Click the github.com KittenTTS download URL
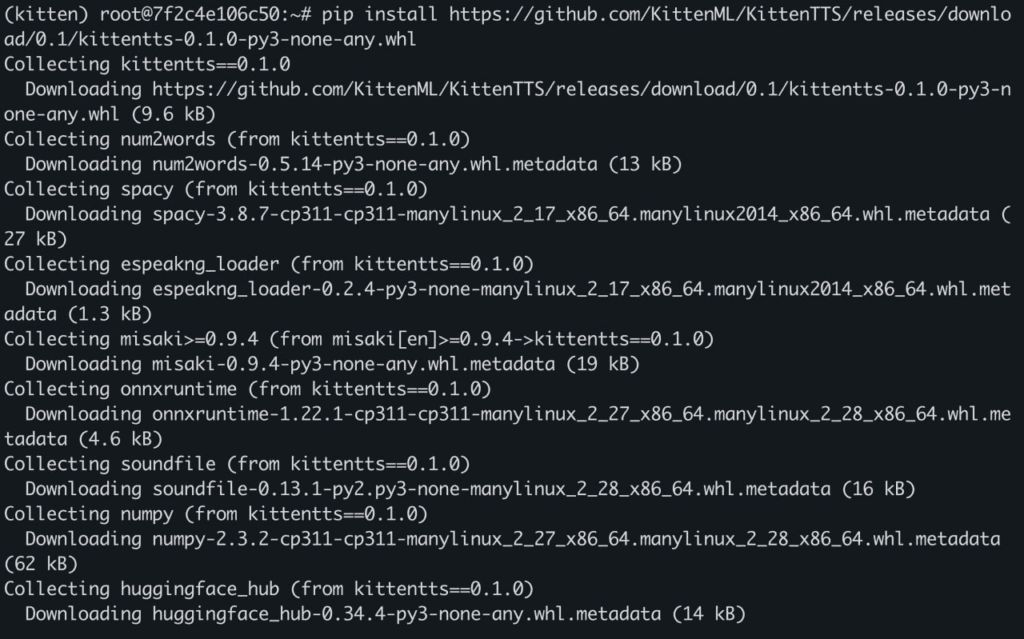The image size is (1024, 639). click(x=730, y=14)
